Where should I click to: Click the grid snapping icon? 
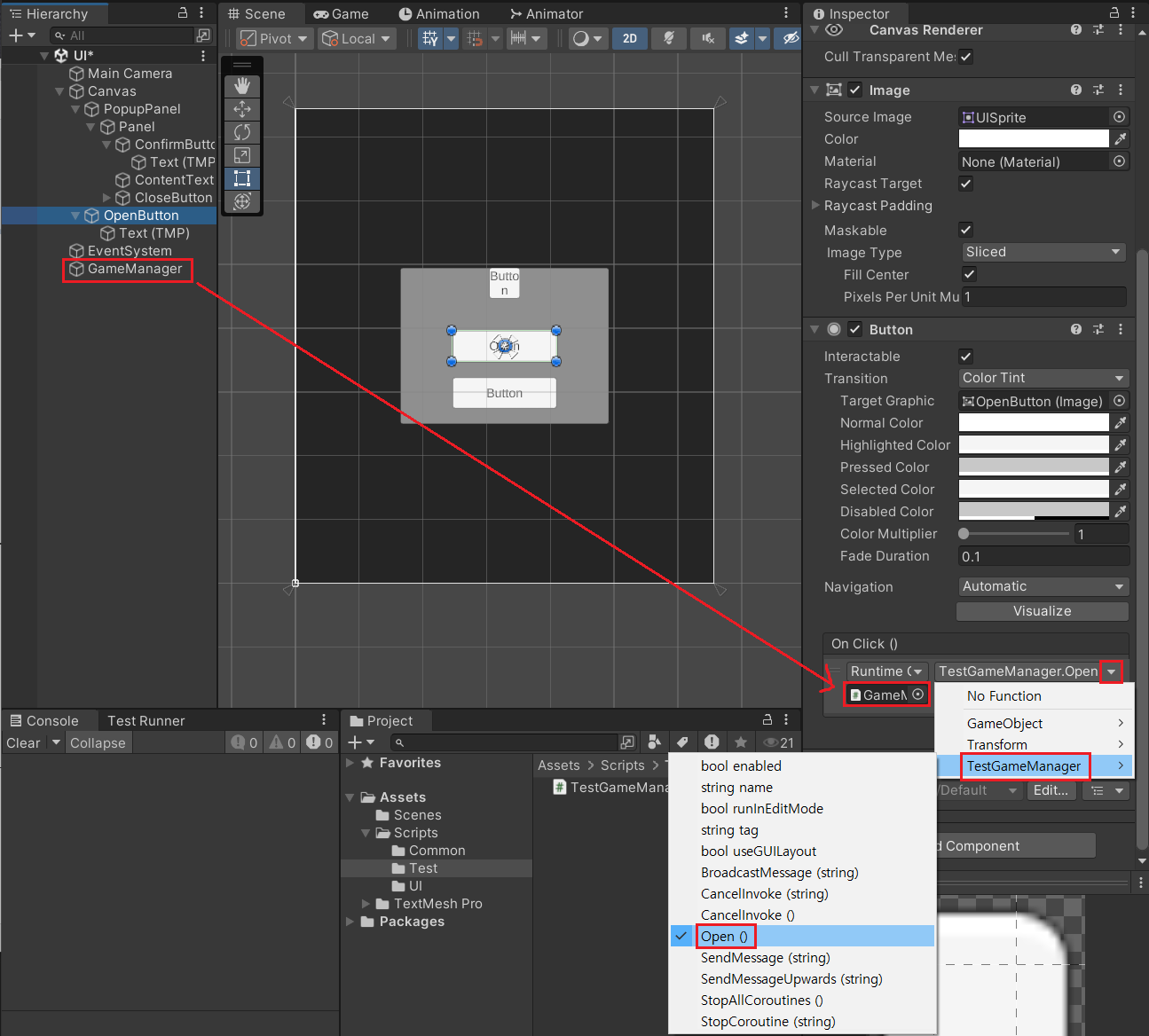(x=475, y=38)
